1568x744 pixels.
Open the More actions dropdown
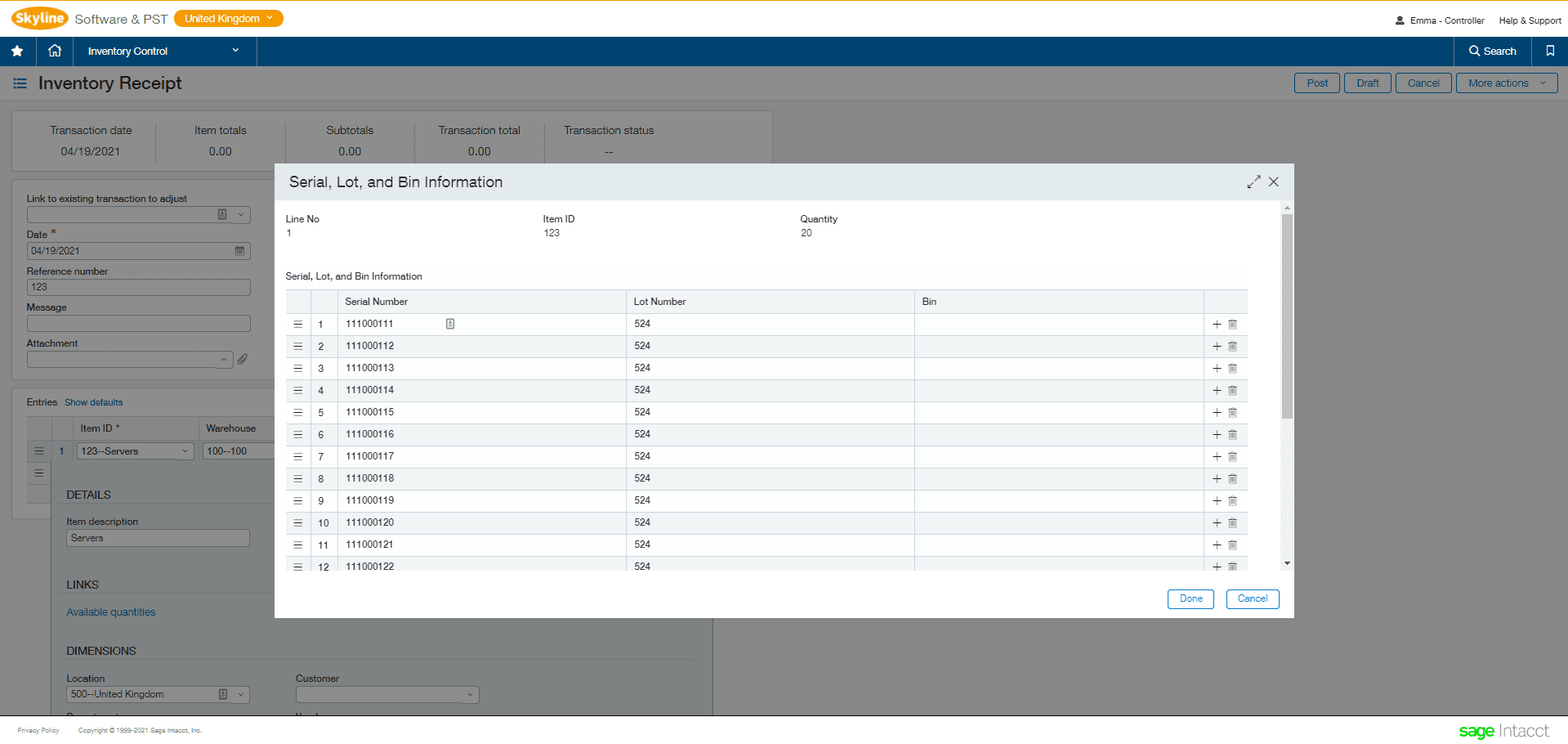tap(1504, 83)
